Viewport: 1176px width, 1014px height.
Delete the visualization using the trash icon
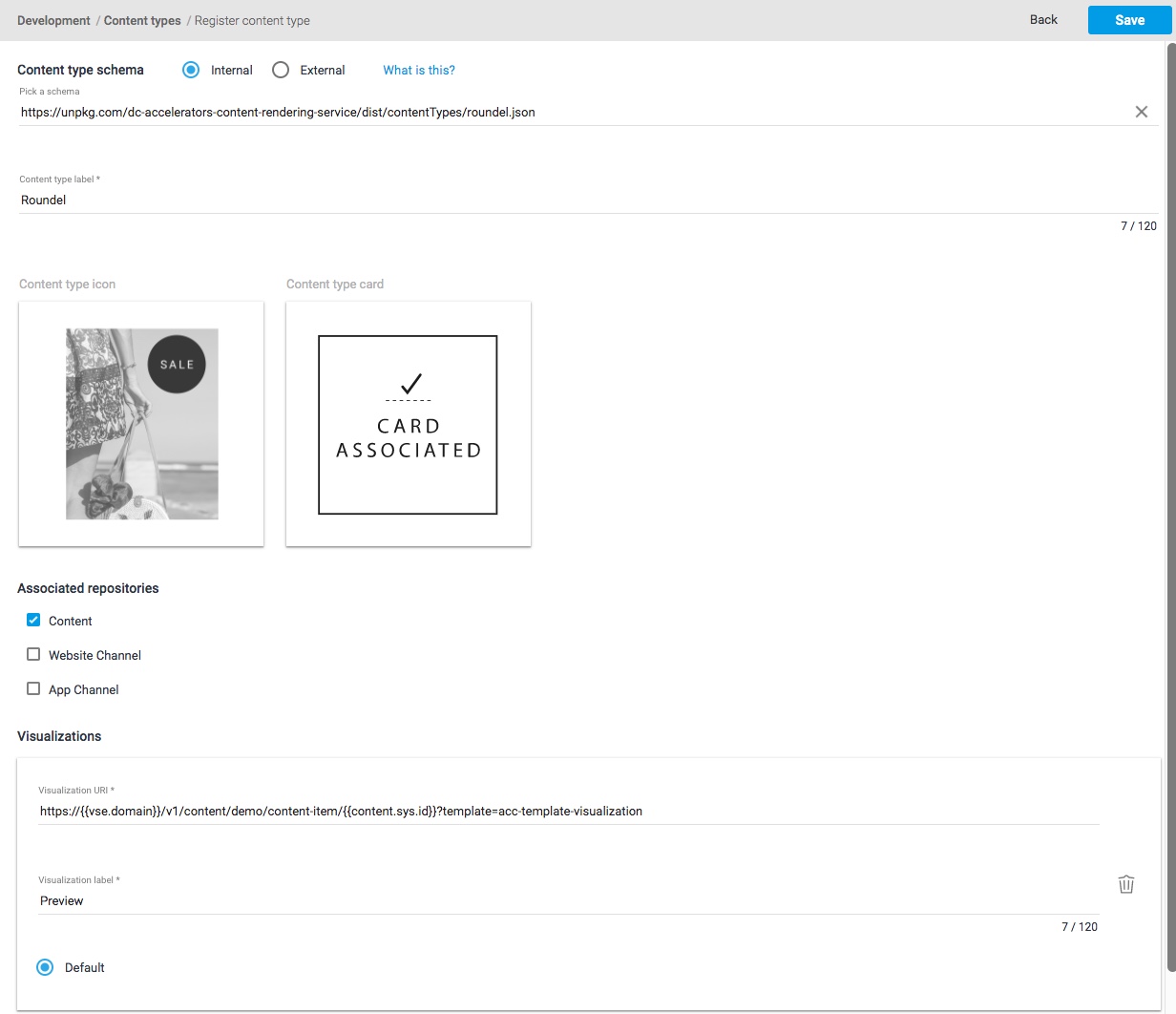pos(1126,884)
